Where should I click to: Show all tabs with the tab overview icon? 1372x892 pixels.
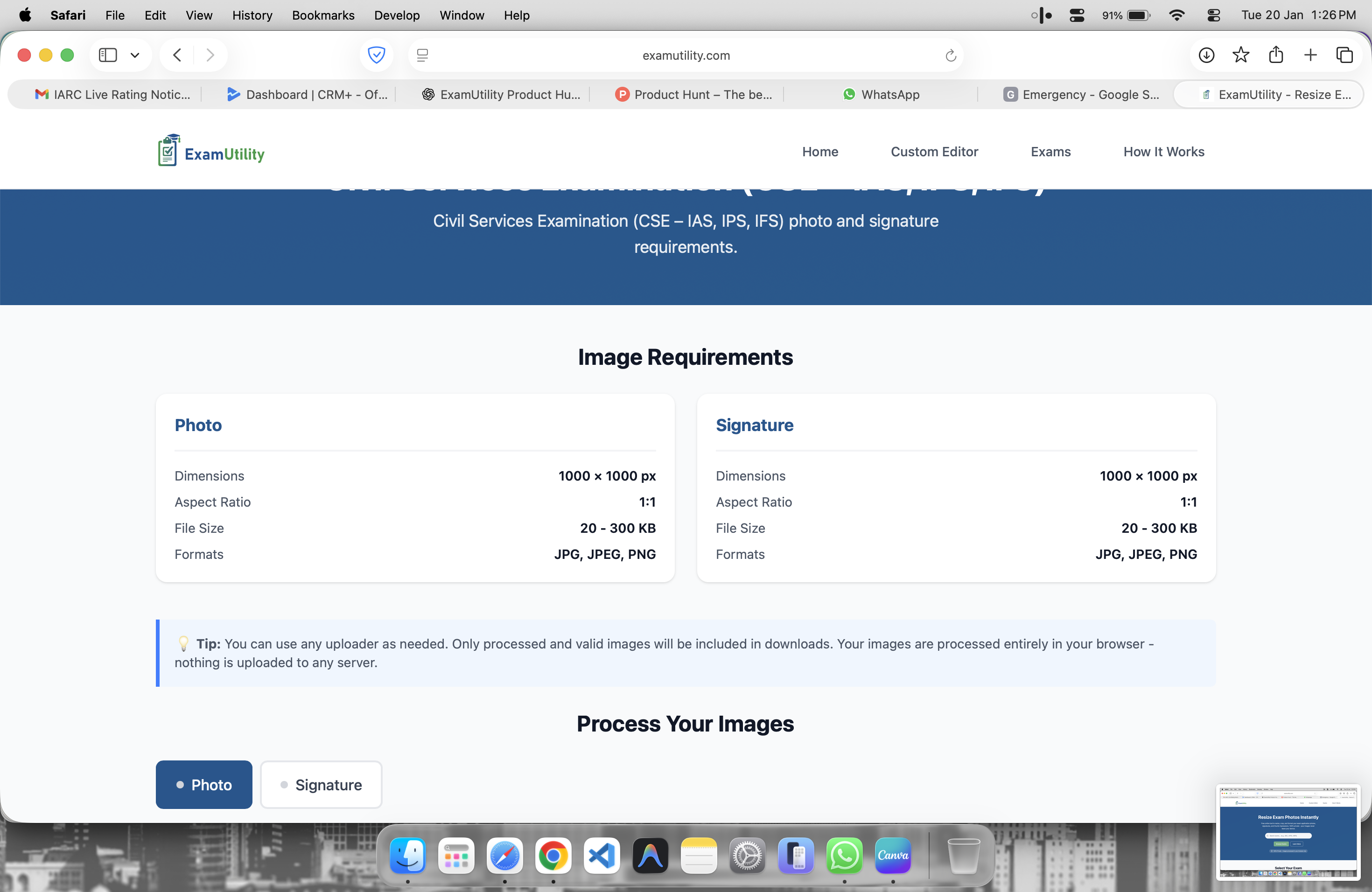[x=1345, y=55]
